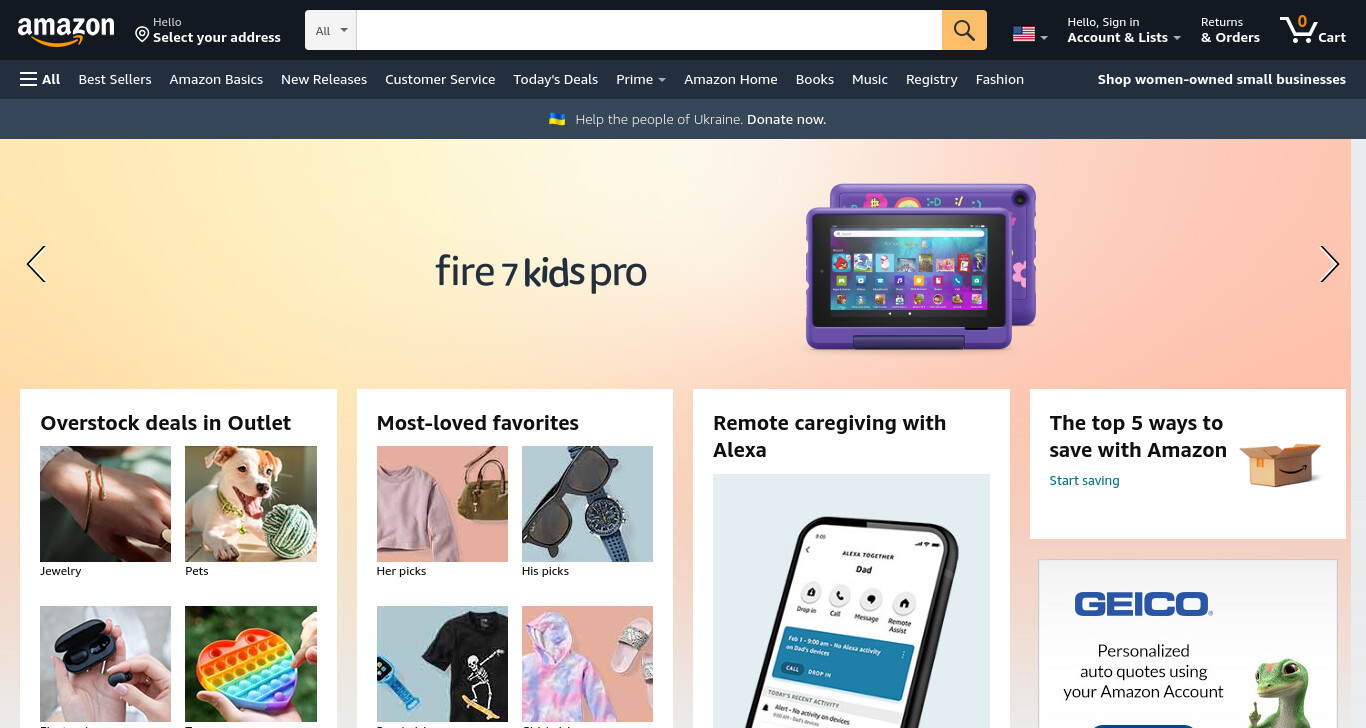Select Today's Deals in navigation
The height and width of the screenshot is (728, 1366).
coord(555,79)
